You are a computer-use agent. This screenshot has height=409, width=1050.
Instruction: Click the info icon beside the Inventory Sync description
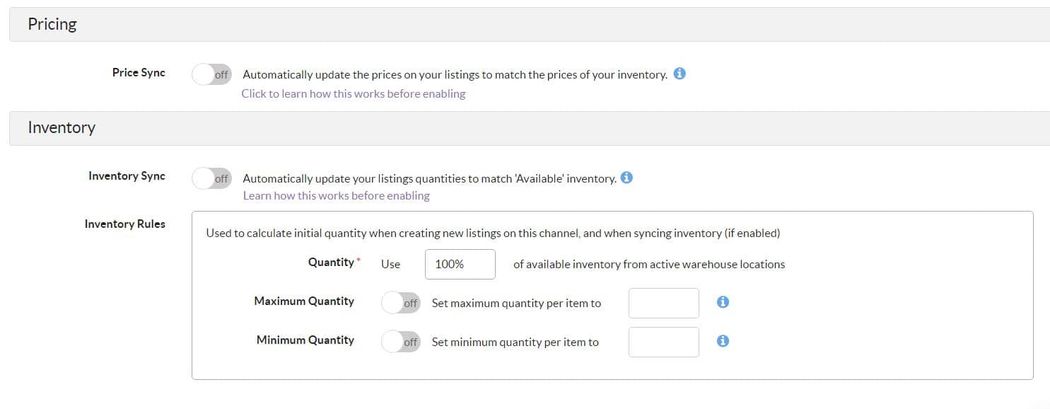coord(627,178)
